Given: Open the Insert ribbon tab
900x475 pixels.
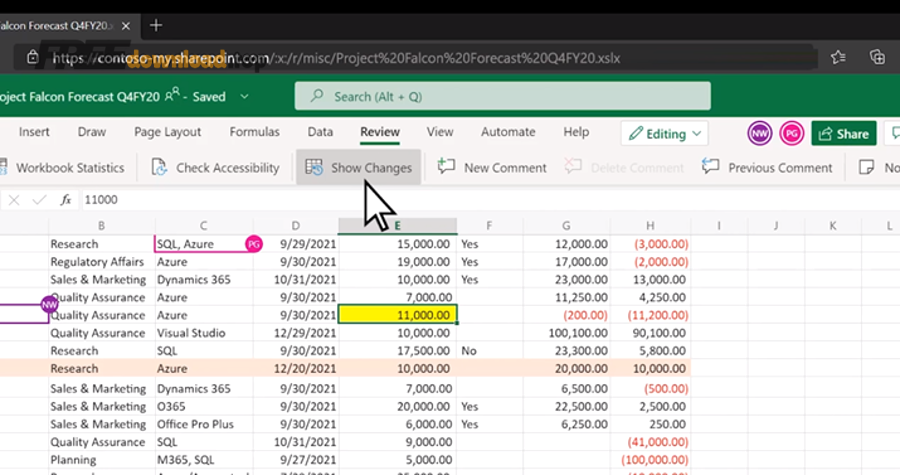Looking at the screenshot, I should tap(34, 132).
